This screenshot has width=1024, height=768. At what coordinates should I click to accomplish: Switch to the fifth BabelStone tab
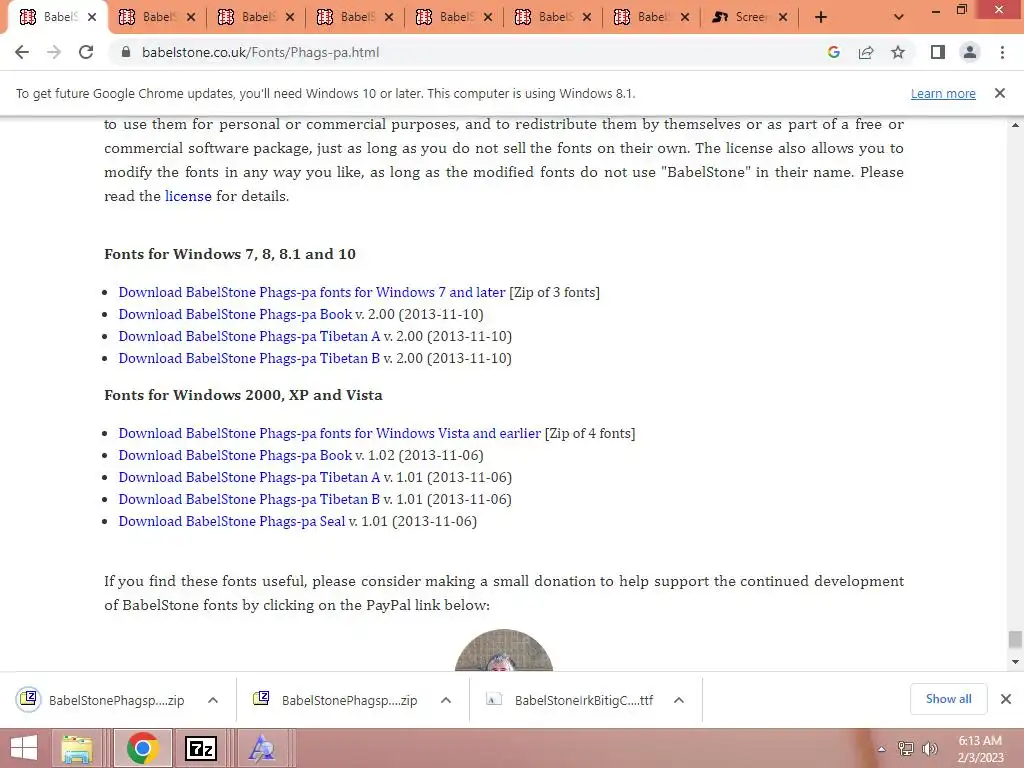(454, 17)
